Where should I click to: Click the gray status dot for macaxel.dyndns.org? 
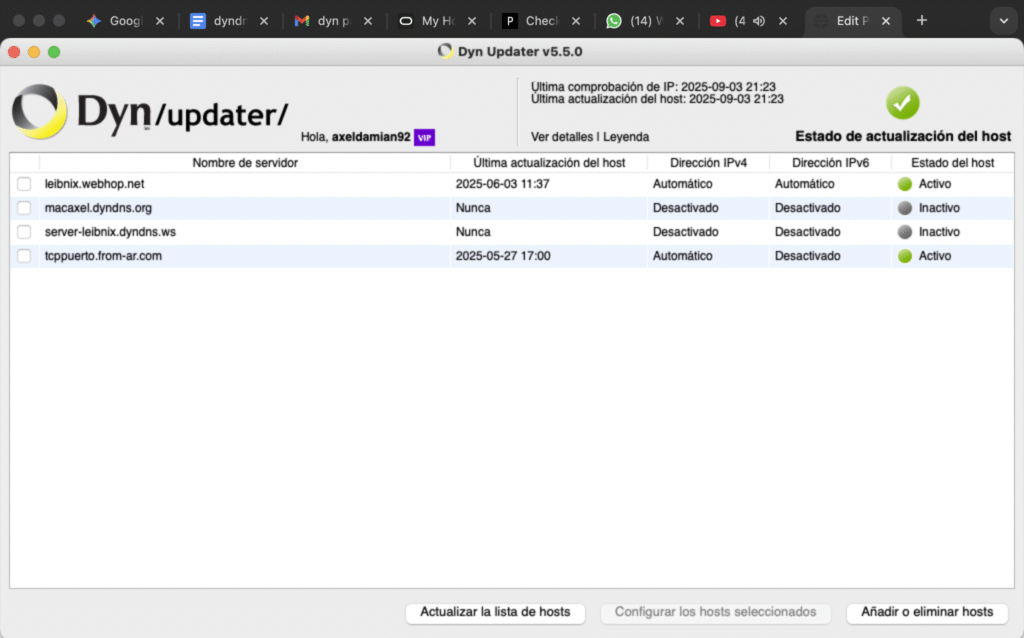[904, 208]
